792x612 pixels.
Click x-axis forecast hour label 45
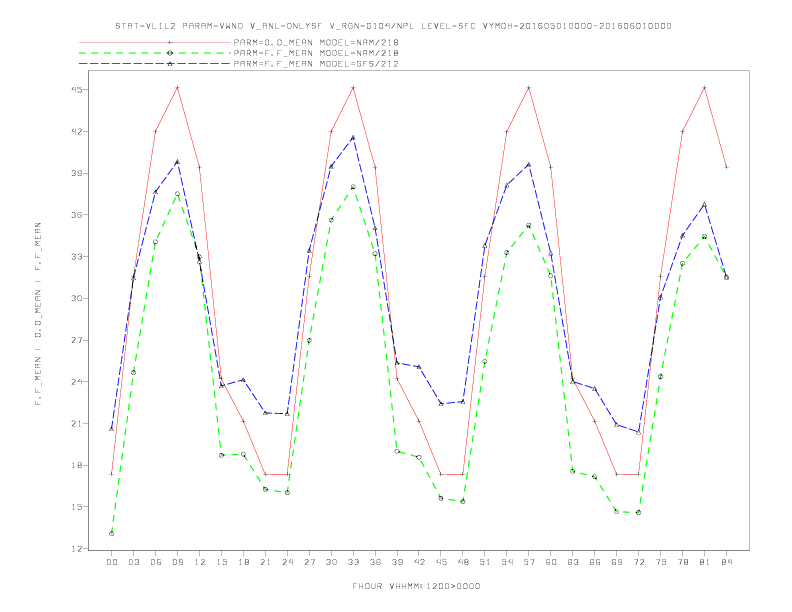[441, 562]
